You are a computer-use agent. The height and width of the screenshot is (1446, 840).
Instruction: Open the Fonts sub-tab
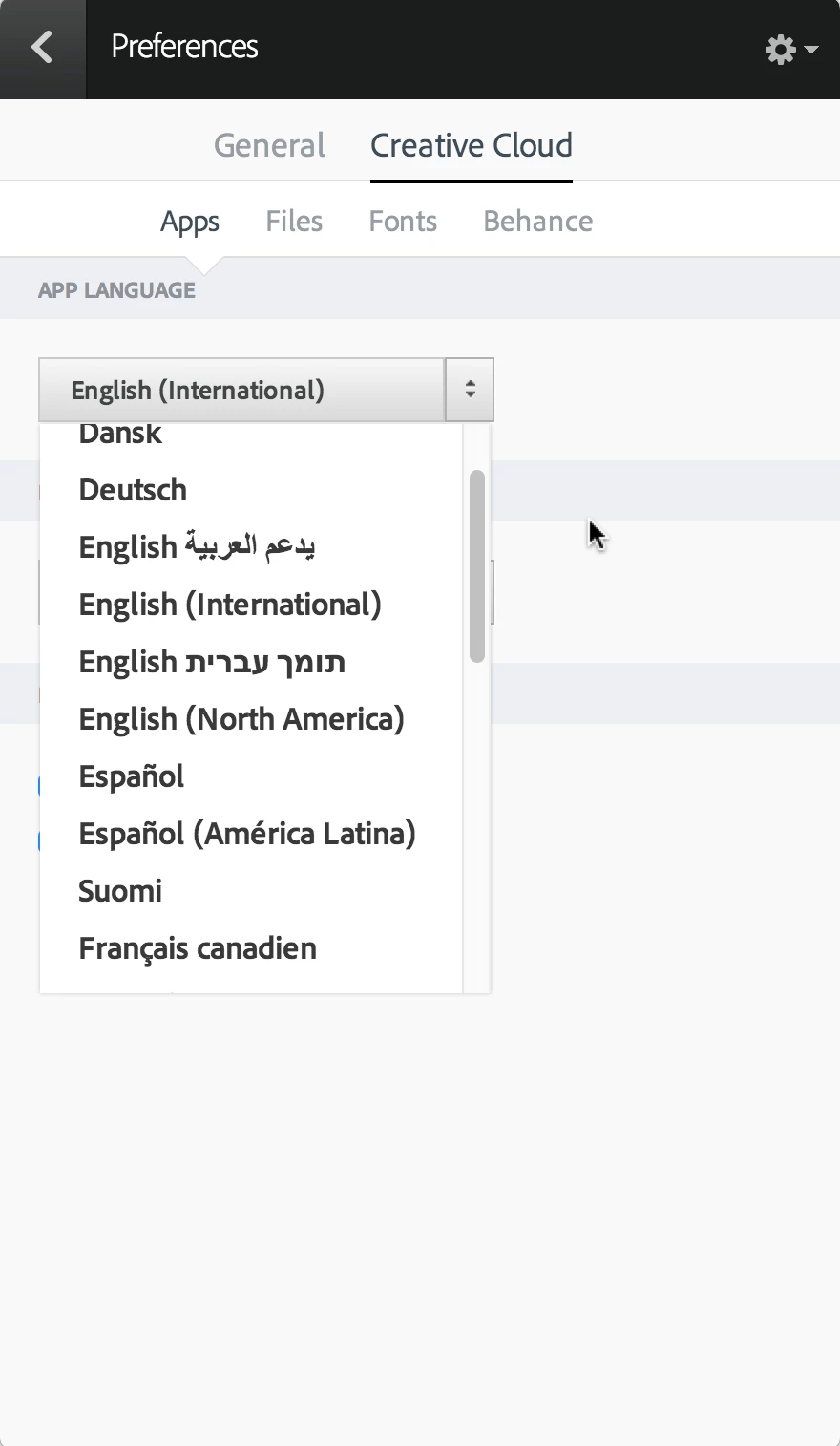pyautogui.click(x=403, y=222)
